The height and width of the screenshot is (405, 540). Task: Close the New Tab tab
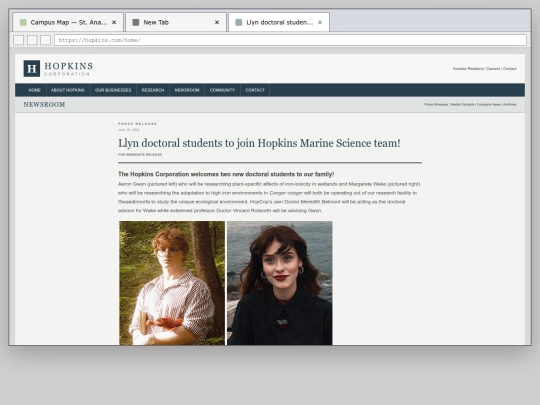point(217,22)
